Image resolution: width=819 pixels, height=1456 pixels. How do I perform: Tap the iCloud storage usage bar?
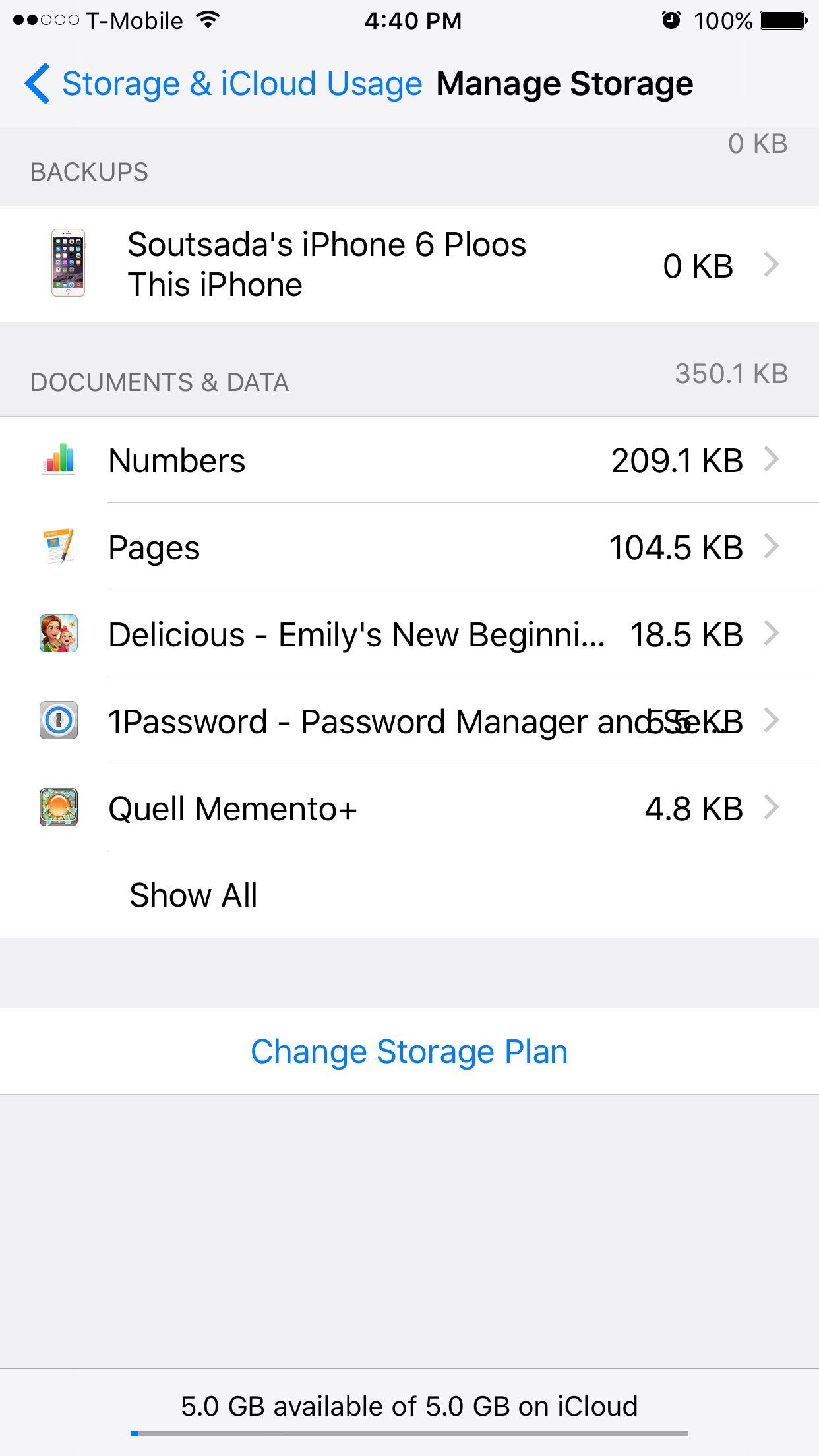pos(409,1433)
